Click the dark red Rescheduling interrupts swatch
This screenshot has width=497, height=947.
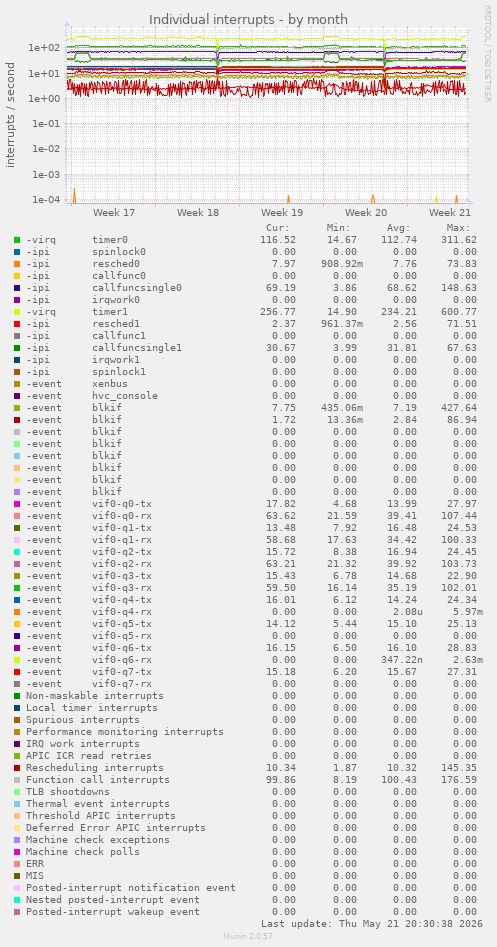17,768
